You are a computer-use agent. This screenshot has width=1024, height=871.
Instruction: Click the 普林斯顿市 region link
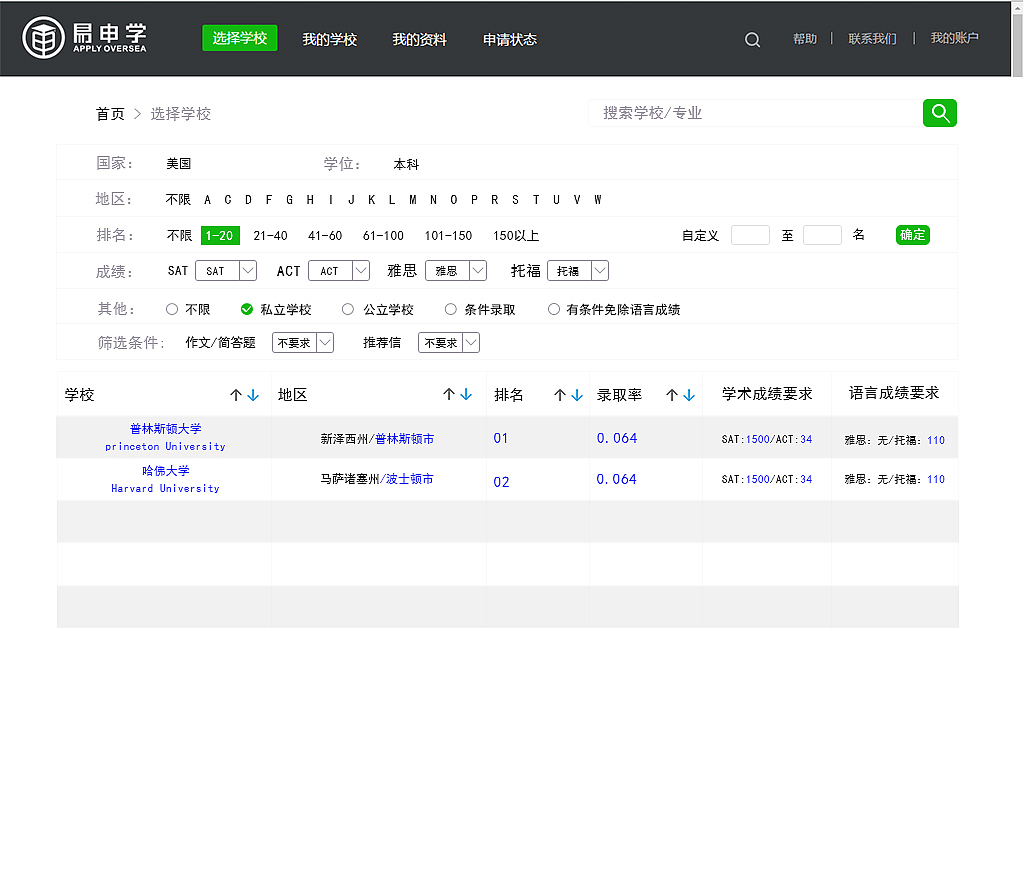pos(404,439)
